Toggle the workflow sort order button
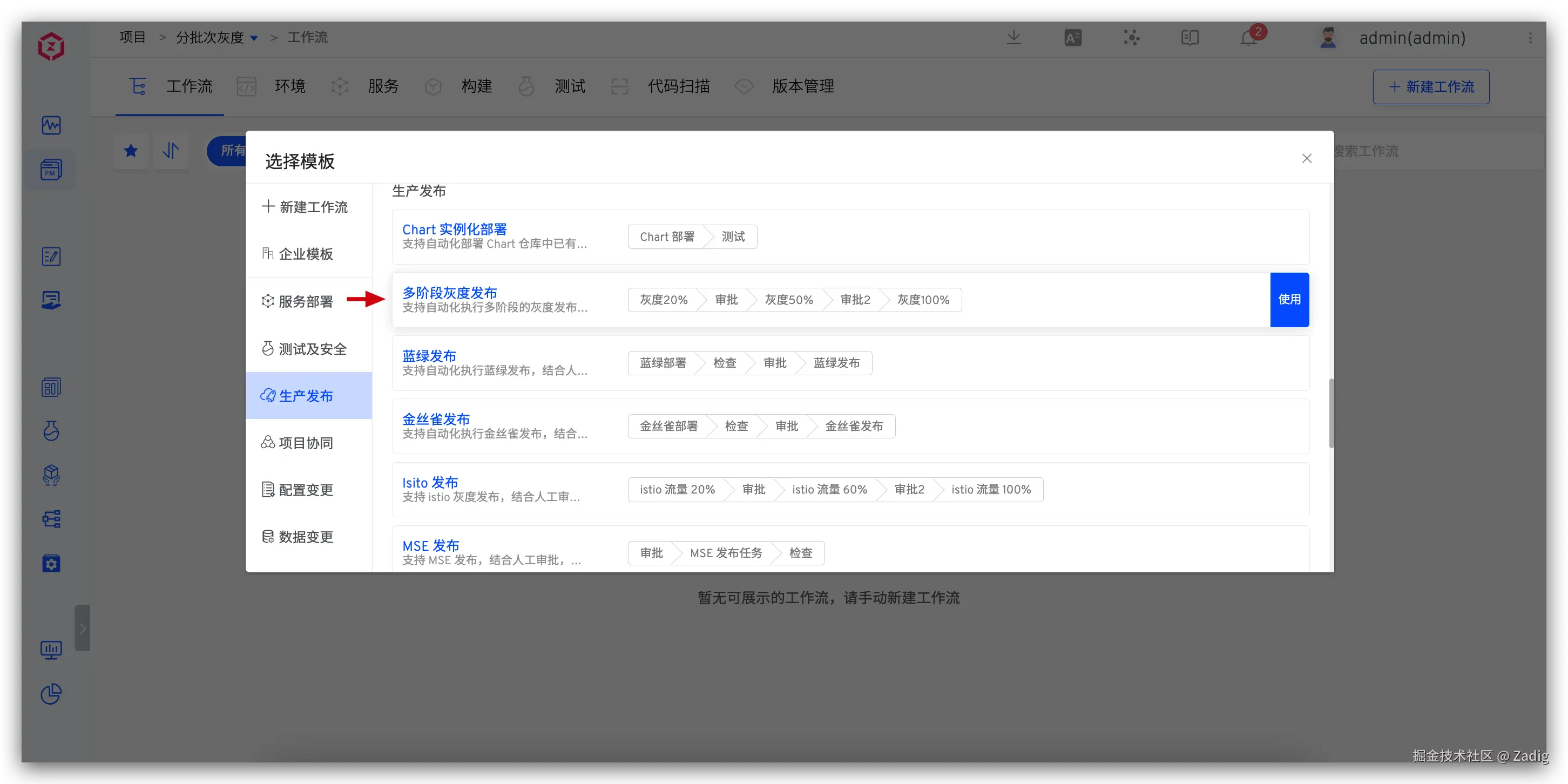Viewport: 1568px width, 784px height. (x=171, y=150)
